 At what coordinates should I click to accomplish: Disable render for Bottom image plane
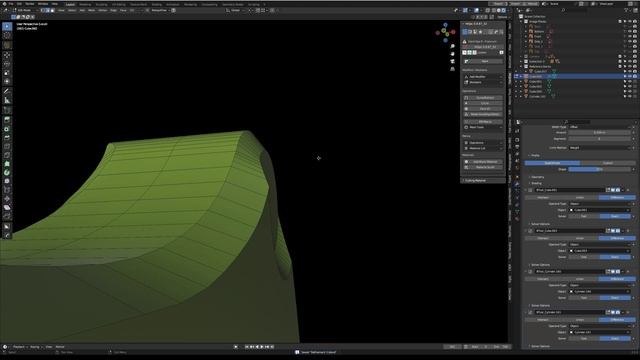635,31
